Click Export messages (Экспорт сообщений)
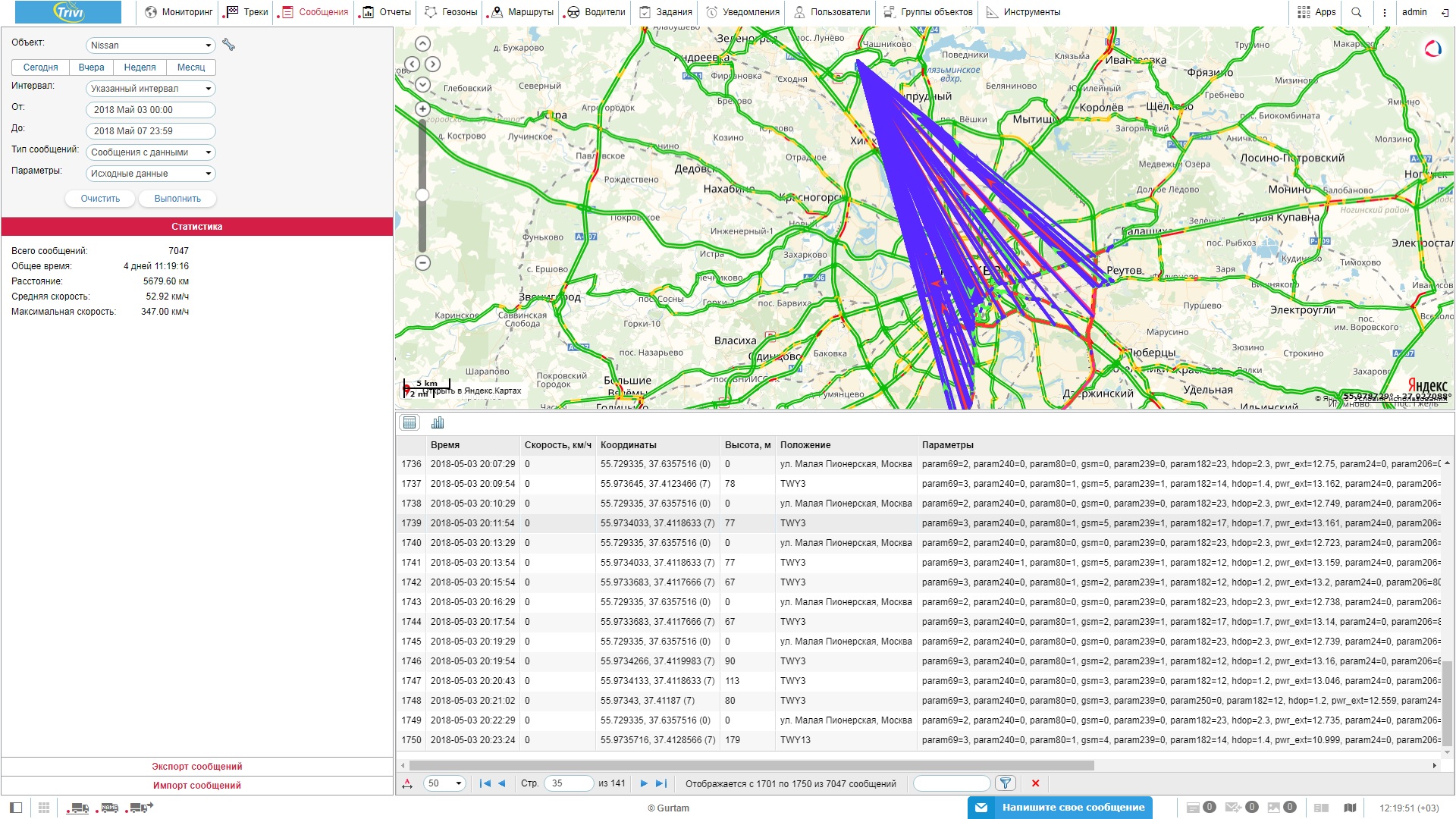Image resolution: width=1456 pixels, height=819 pixels. [x=196, y=767]
